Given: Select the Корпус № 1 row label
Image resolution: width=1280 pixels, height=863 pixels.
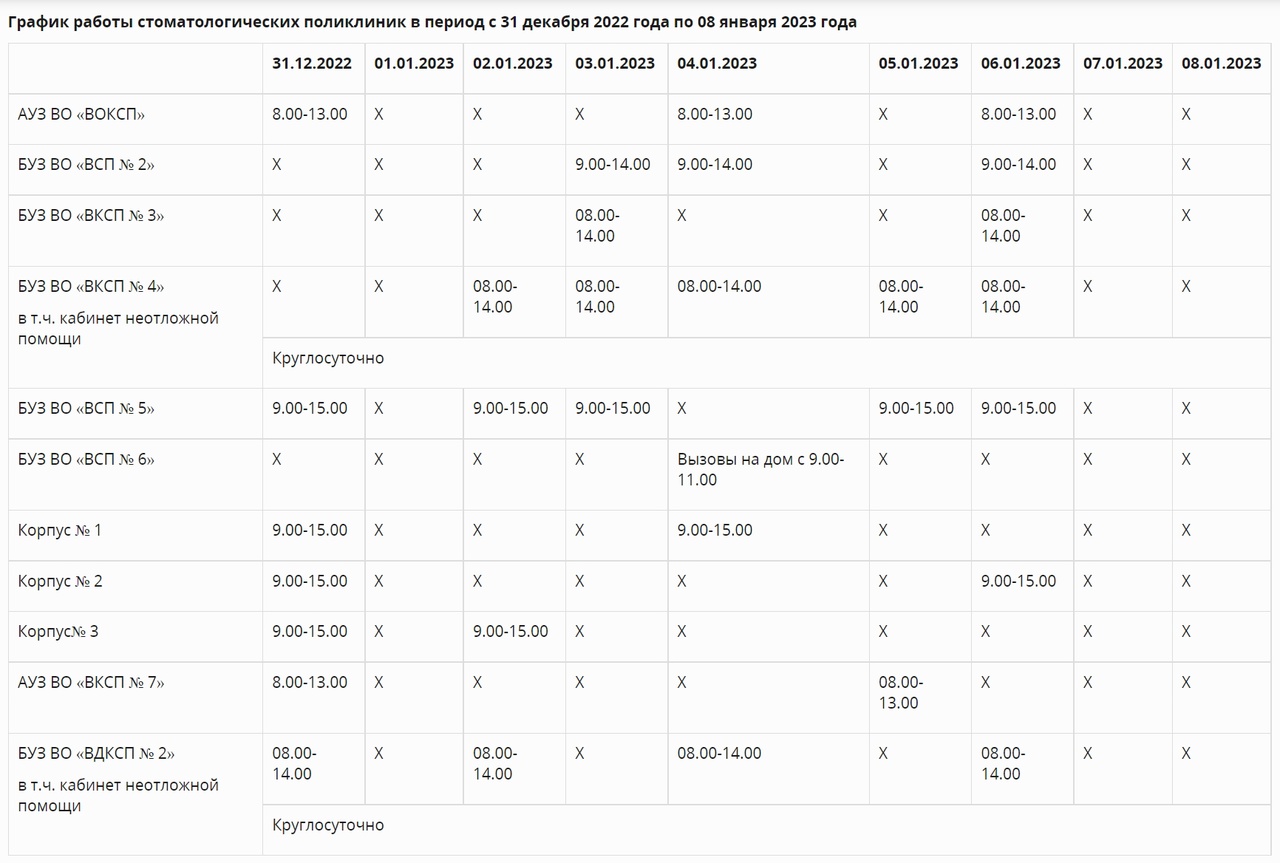Looking at the screenshot, I should (60, 530).
